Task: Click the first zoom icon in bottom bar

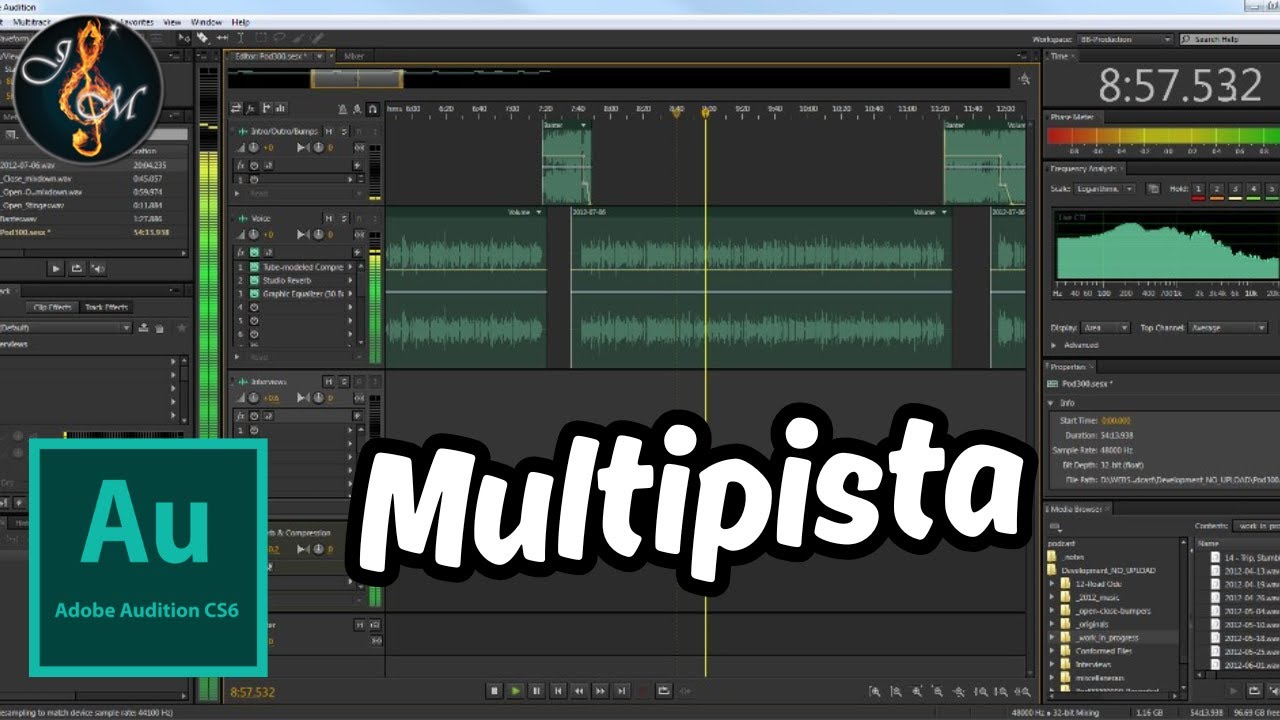Action: click(x=875, y=691)
